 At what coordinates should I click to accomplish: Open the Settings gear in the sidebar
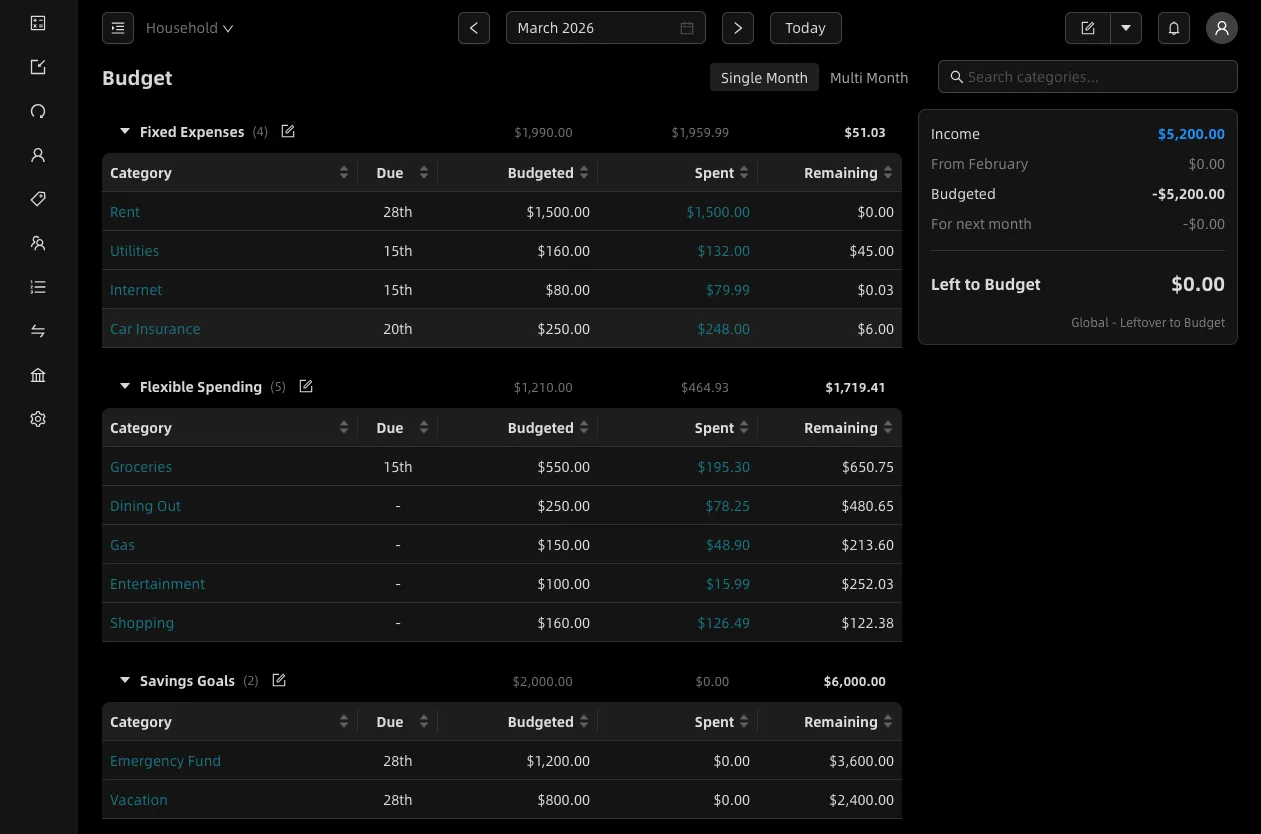coord(37,418)
